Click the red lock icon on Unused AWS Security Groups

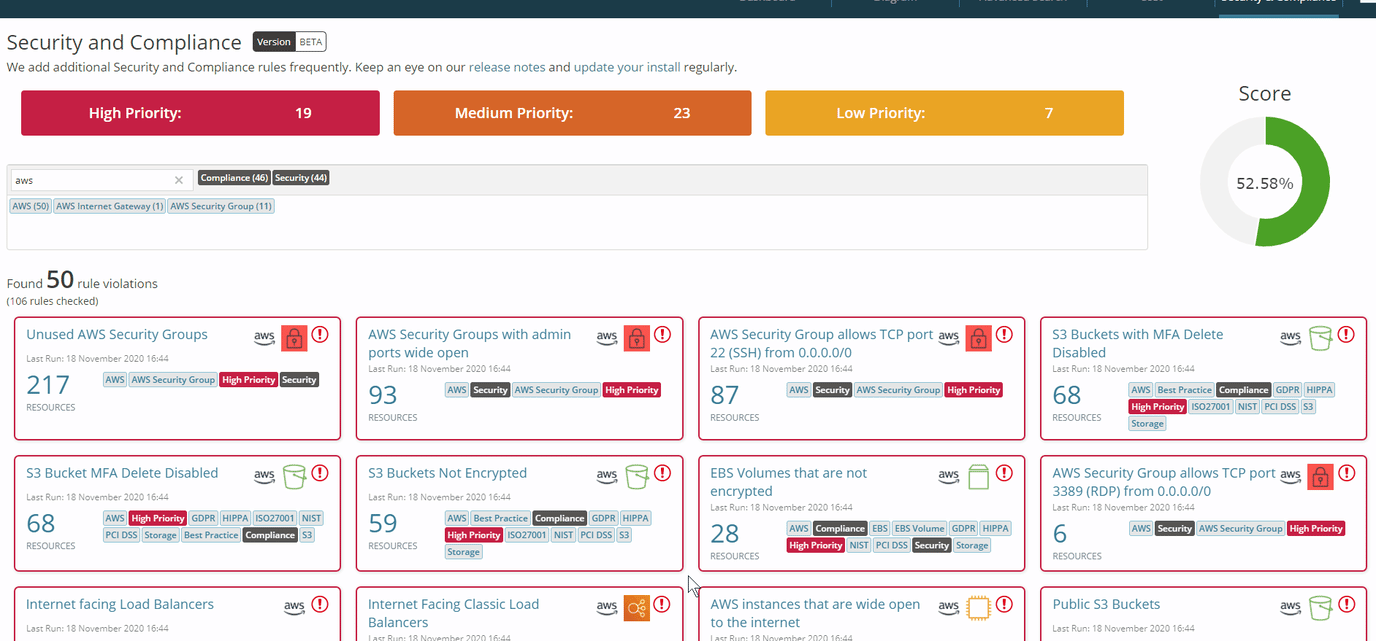[294, 339]
